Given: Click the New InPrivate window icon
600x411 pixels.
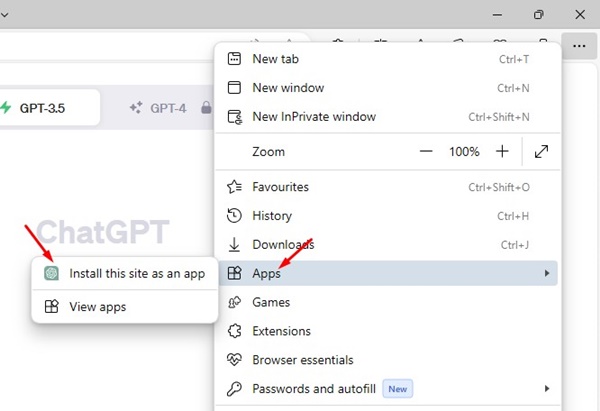Looking at the screenshot, I should pyautogui.click(x=235, y=117).
